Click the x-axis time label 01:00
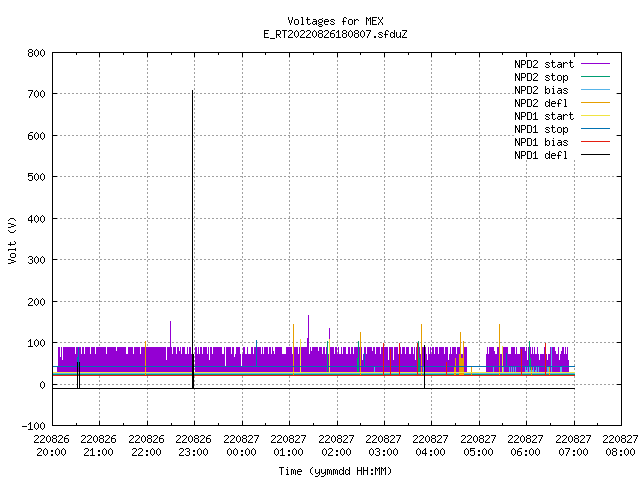640x480 pixels. [288, 452]
